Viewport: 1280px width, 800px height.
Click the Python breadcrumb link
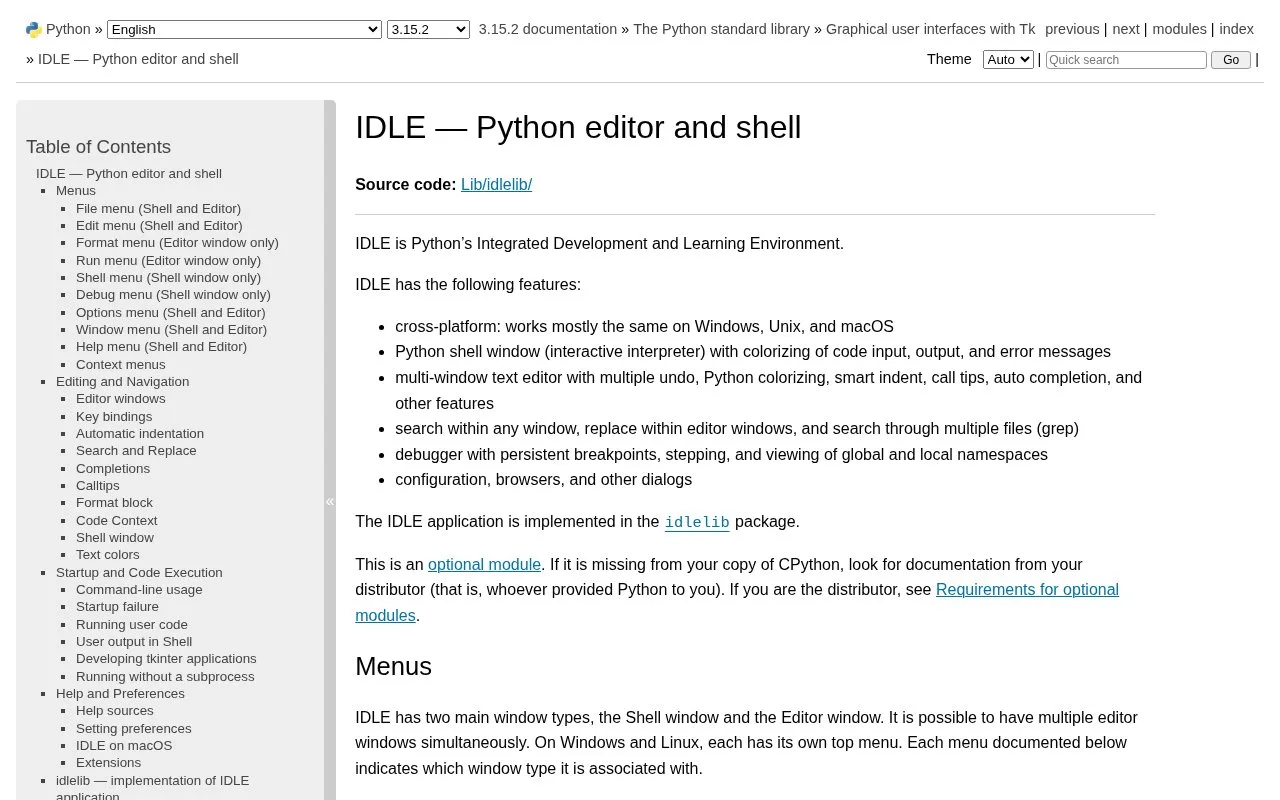click(68, 29)
